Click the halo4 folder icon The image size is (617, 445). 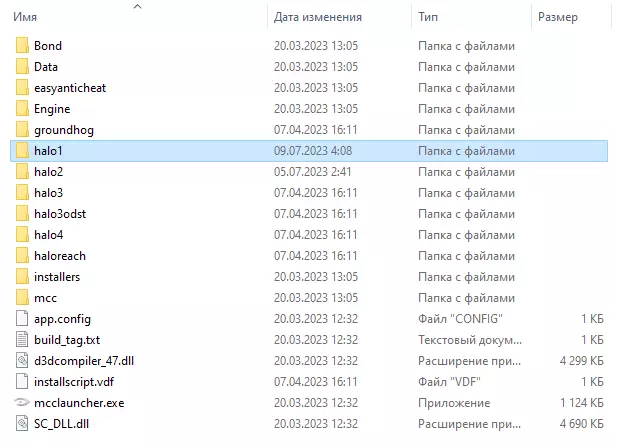22,235
